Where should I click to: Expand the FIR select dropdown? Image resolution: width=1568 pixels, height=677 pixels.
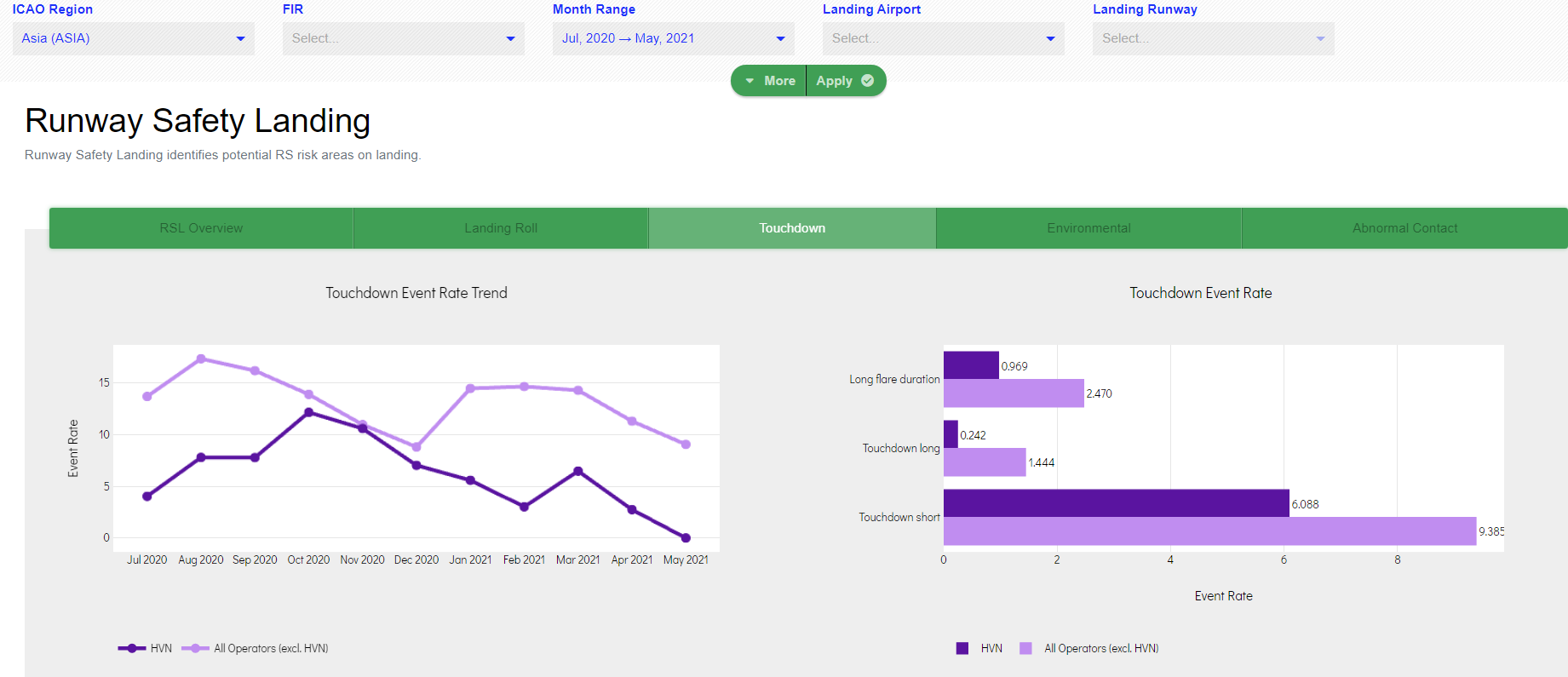(x=404, y=38)
